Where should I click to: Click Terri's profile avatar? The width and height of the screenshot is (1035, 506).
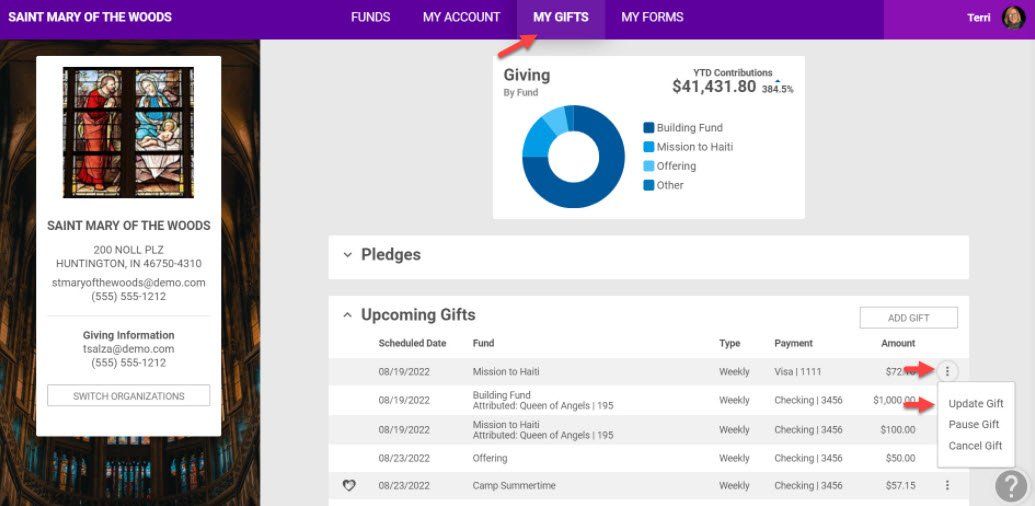click(x=1013, y=18)
